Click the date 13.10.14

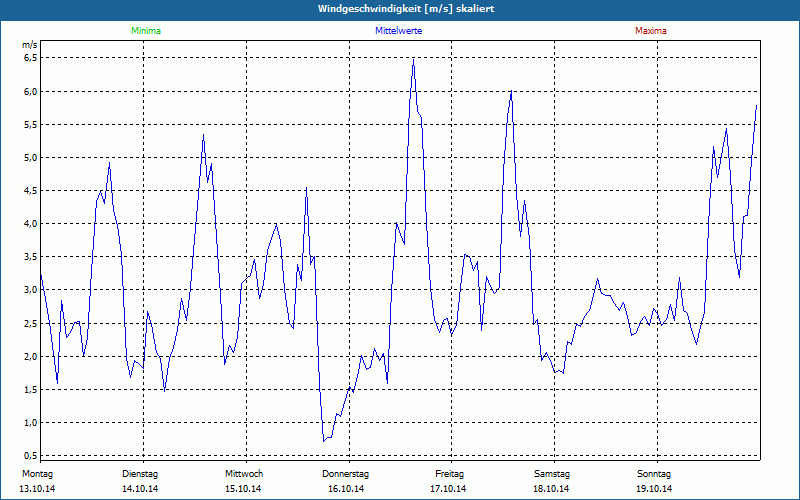[x=37, y=489]
